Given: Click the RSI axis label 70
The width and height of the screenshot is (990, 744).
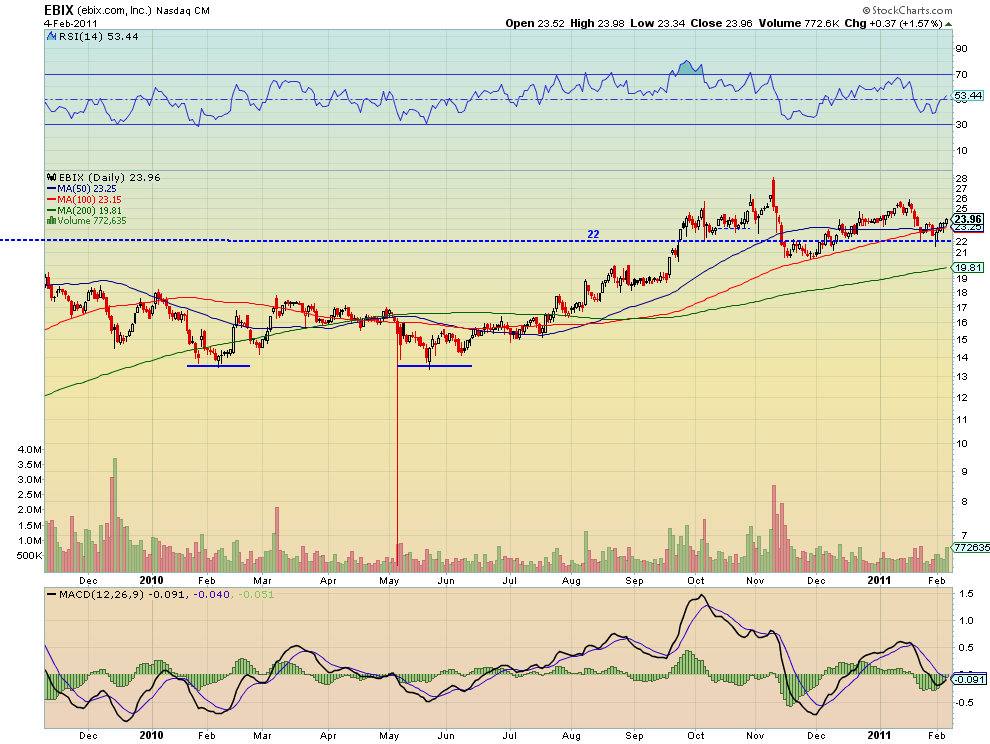Looking at the screenshot, I should pos(961,75).
